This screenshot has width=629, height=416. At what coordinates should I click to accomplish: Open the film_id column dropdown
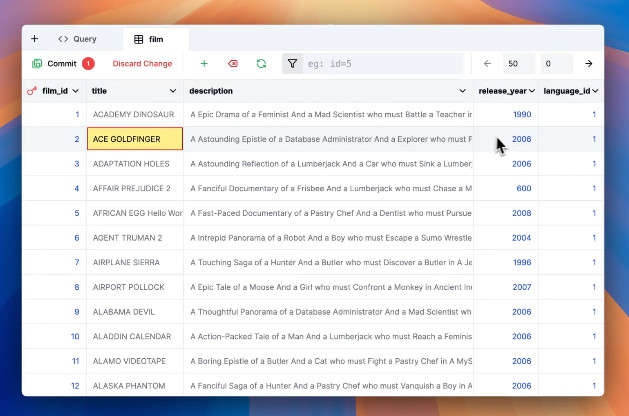(75, 91)
